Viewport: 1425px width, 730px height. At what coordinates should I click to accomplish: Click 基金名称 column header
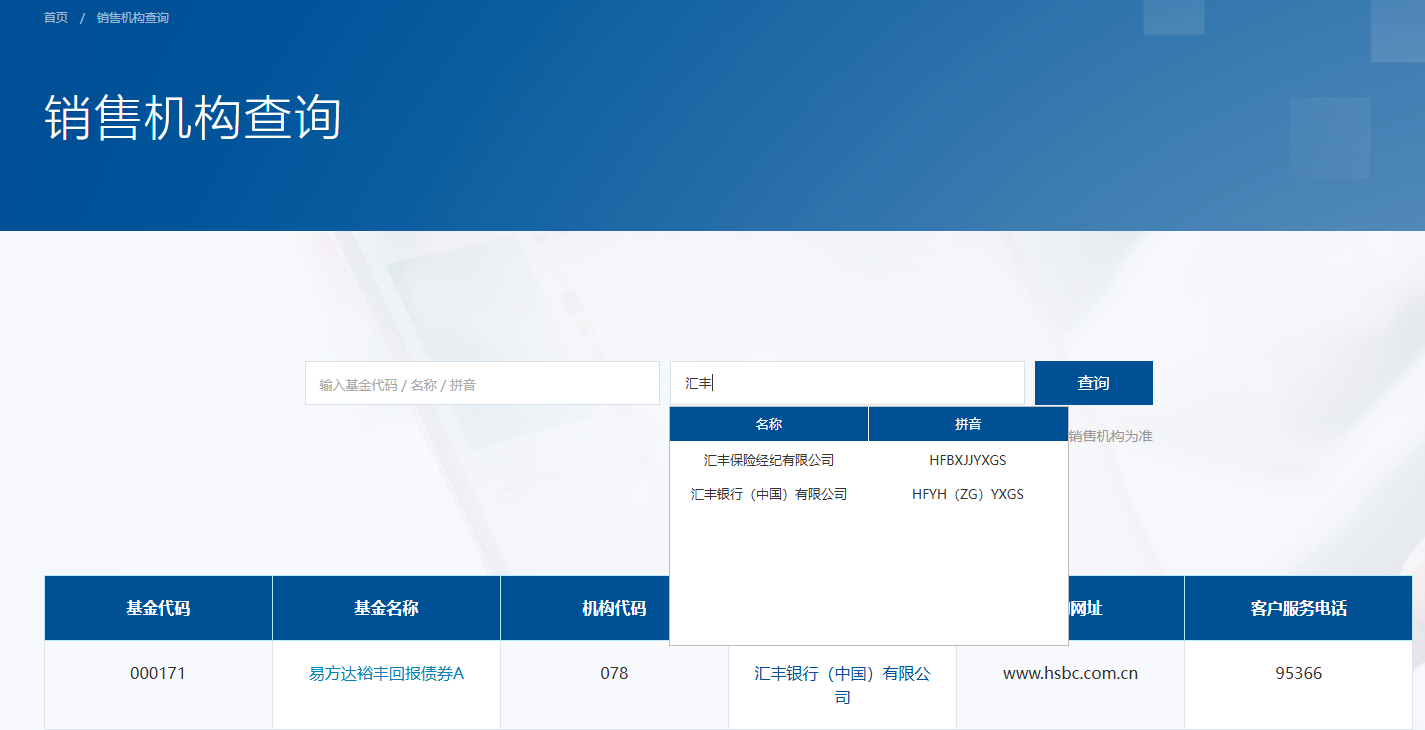pos(386,608)
